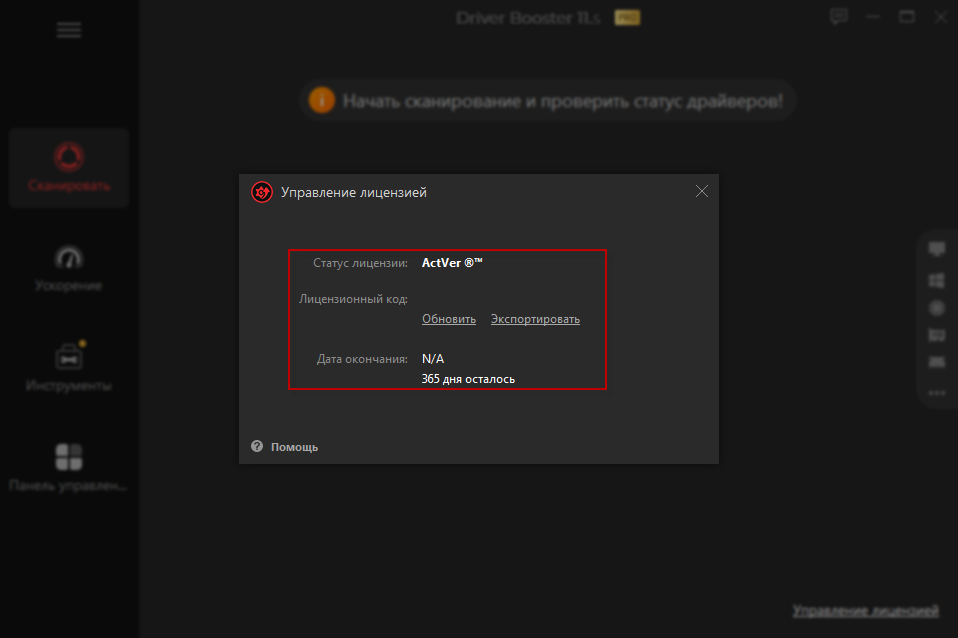
Task: Open the feedback icon in the title bar
Action: pos(839,16)
